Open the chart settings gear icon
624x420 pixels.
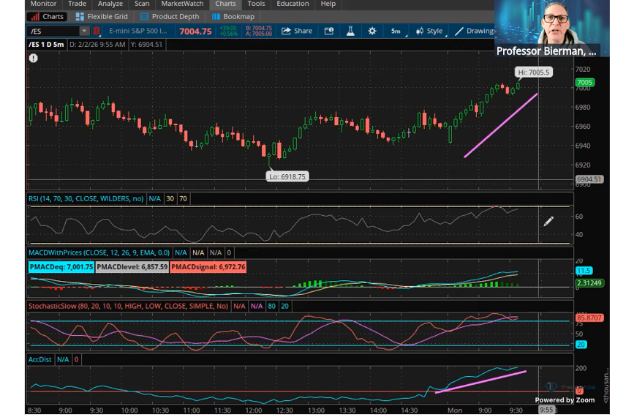pyautogui.click(x=373, y=31)
